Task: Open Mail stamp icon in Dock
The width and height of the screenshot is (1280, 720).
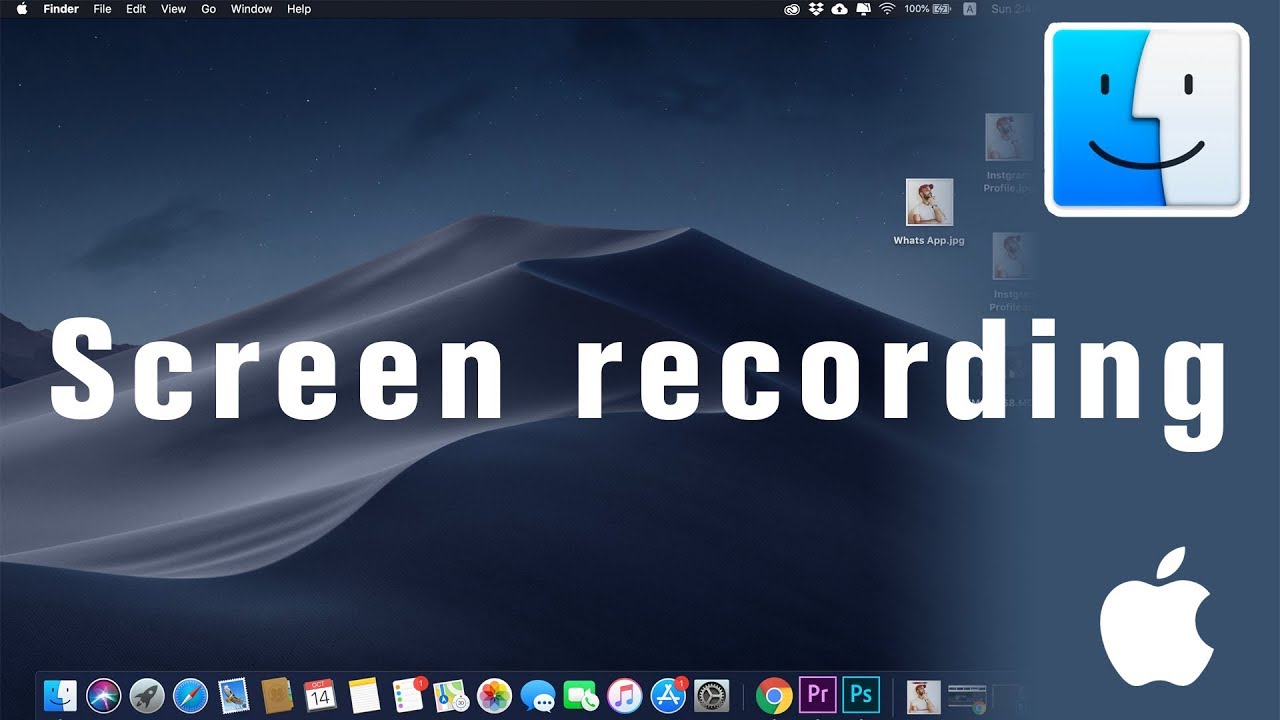Action: (233, 694)
